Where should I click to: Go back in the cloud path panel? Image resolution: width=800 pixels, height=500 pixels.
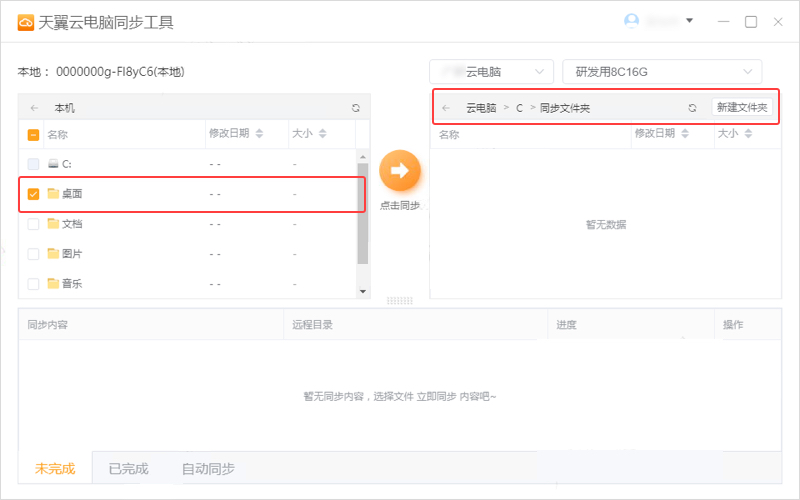[x=446, y=108]
